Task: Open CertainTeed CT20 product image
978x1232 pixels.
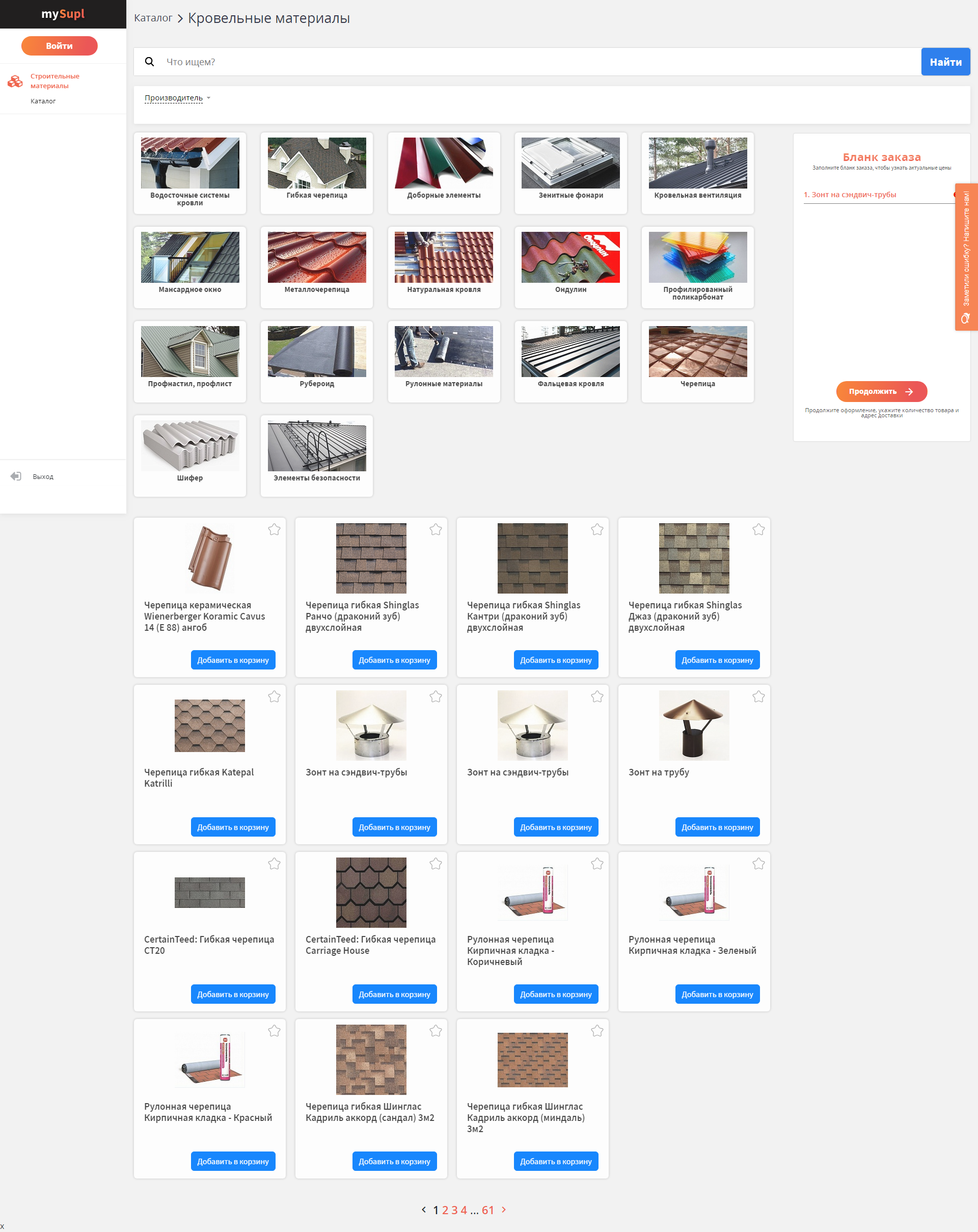Action: (x=210, y=892)
